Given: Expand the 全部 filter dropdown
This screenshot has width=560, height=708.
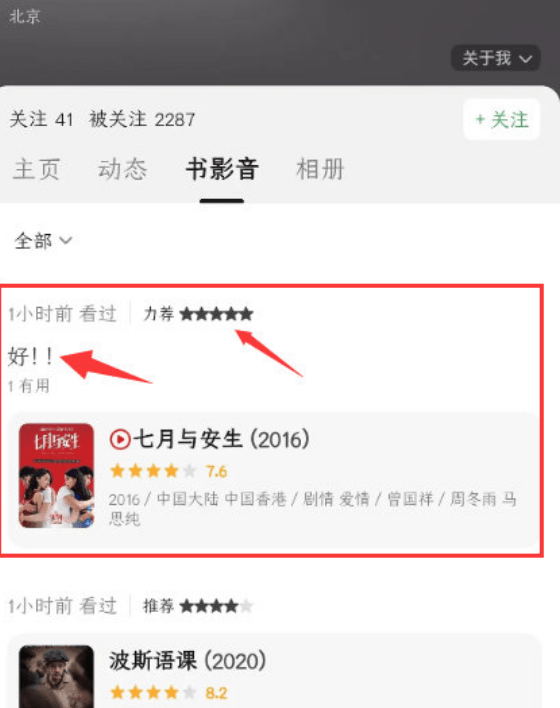Looking at the screenshot, I should point(43,241).
